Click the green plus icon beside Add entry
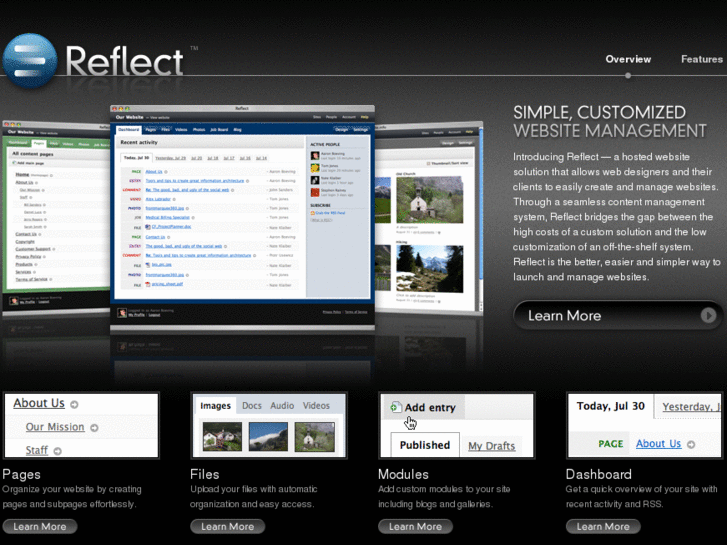The height and width of the screenshot is (545, 727). point(395,407)
